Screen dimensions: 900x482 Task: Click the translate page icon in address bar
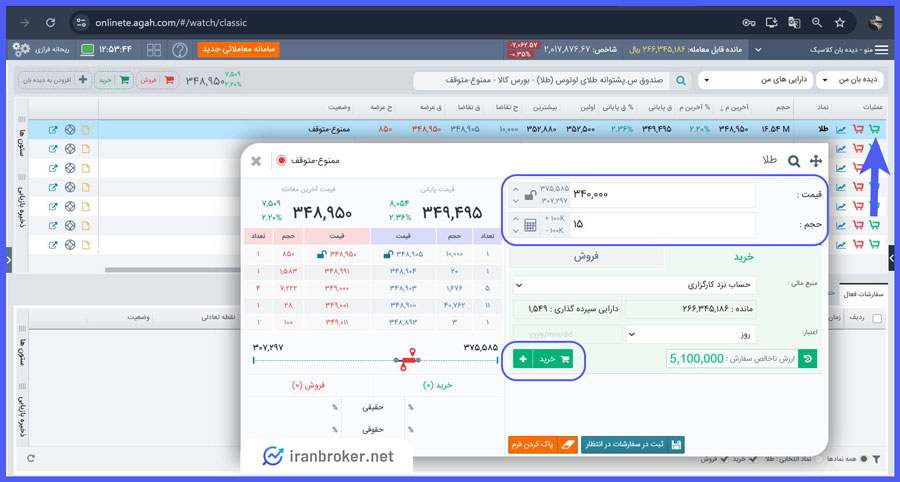[x=794, y=22]
